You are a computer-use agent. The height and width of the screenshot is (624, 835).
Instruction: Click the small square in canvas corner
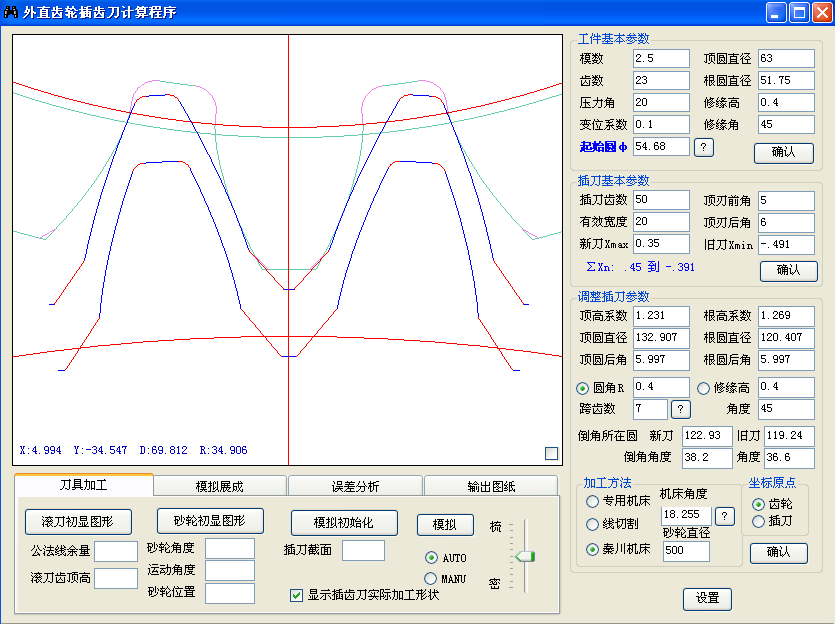(551, 454)
